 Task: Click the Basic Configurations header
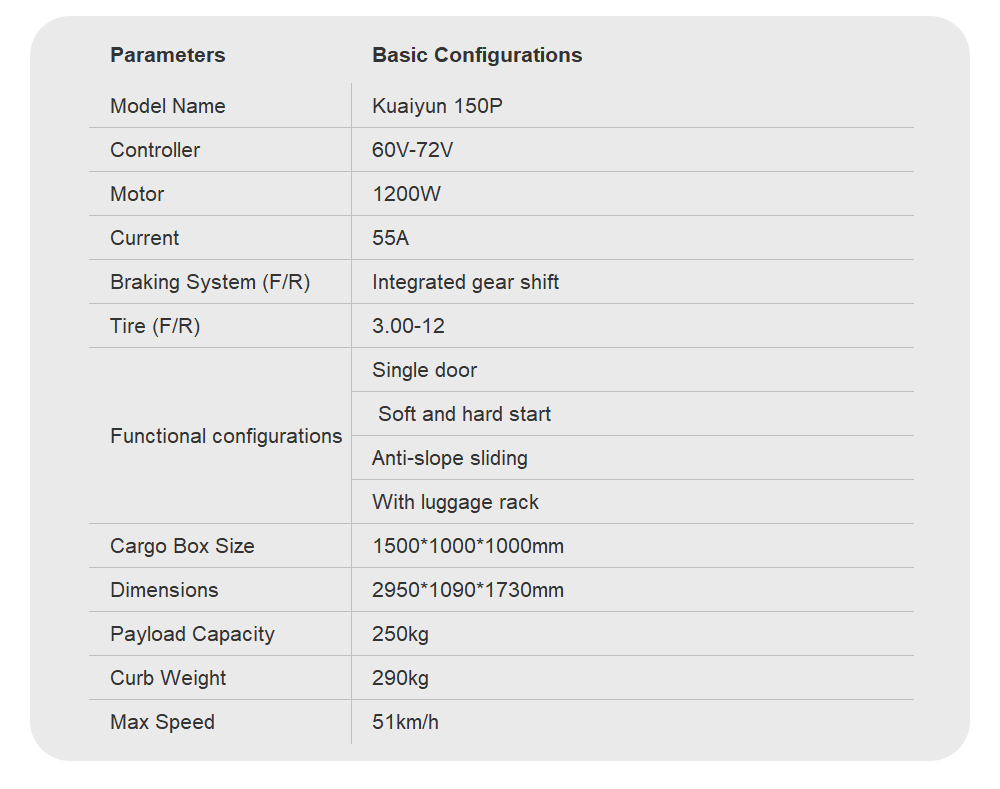click(x=477, y=55)
